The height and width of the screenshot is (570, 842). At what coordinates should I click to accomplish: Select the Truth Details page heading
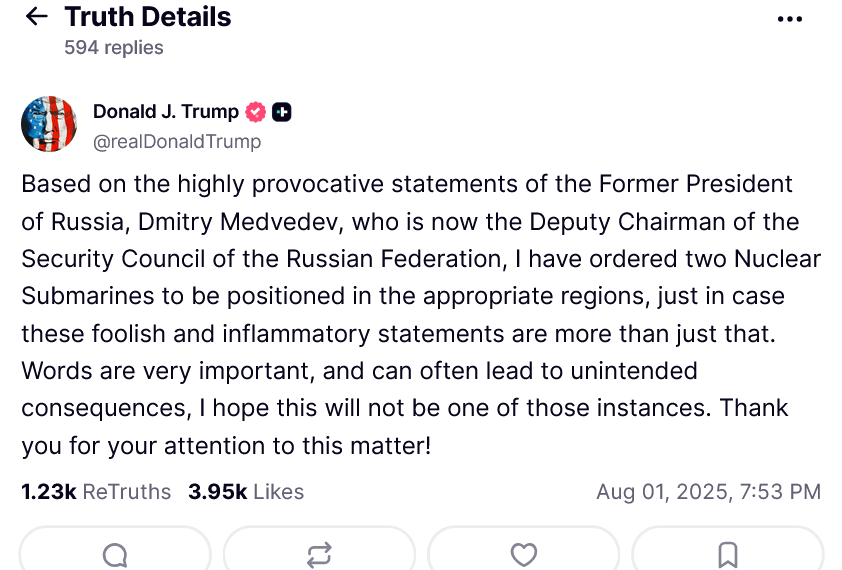tap(148, 17)
